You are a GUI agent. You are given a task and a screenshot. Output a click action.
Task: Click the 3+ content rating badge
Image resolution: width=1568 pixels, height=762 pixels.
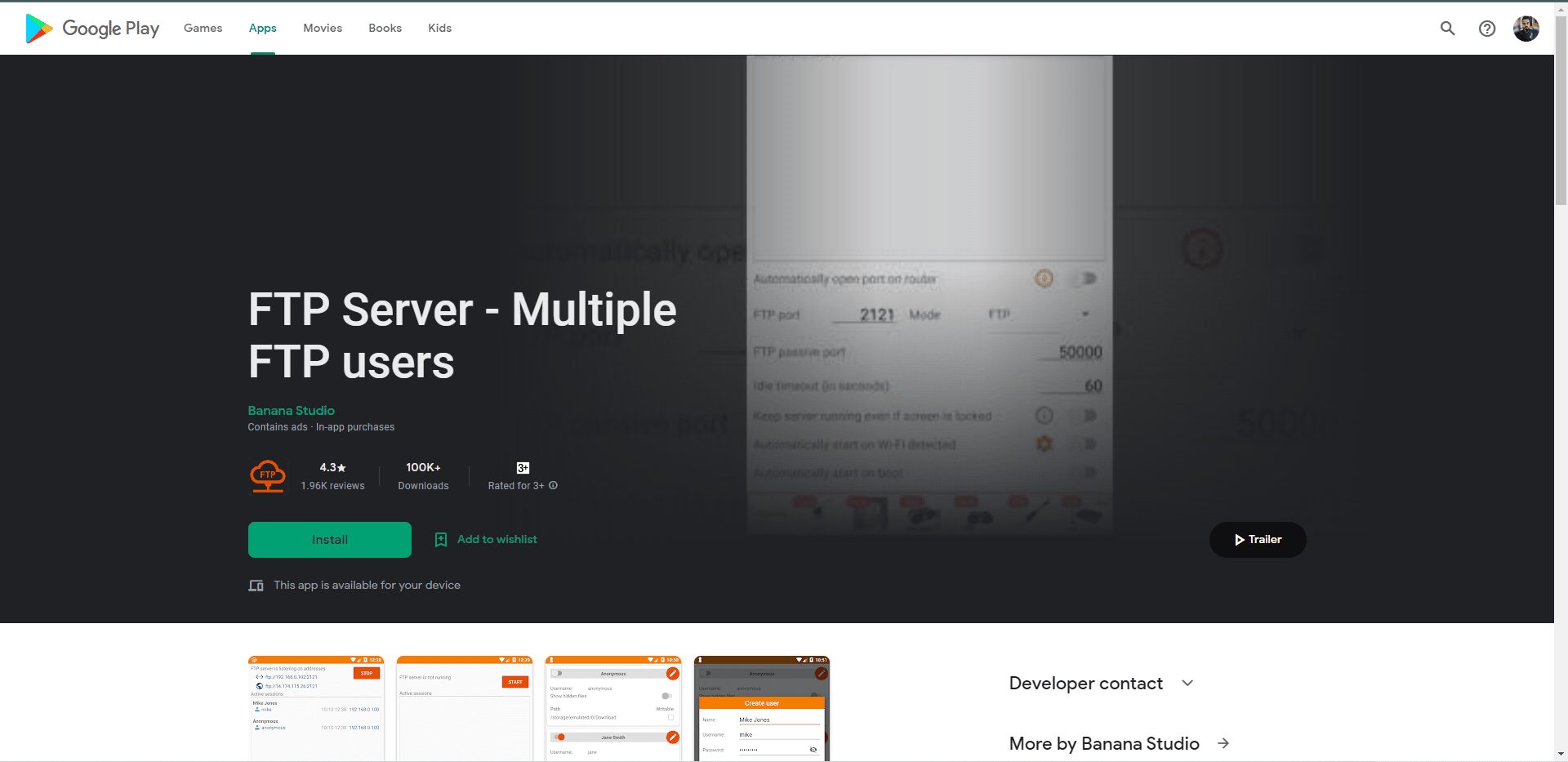(523, 468)
